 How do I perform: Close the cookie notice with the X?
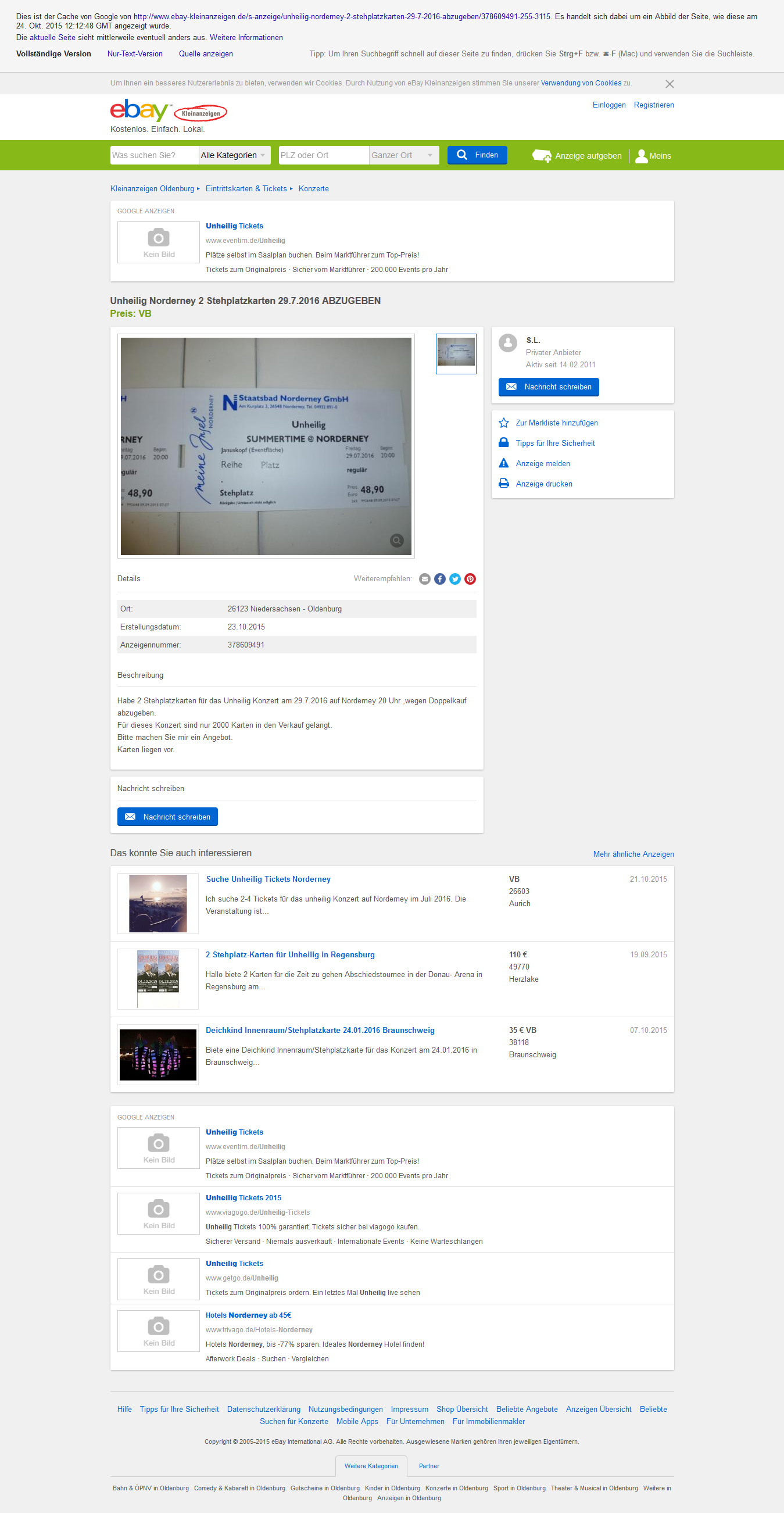tap(669, 84)
